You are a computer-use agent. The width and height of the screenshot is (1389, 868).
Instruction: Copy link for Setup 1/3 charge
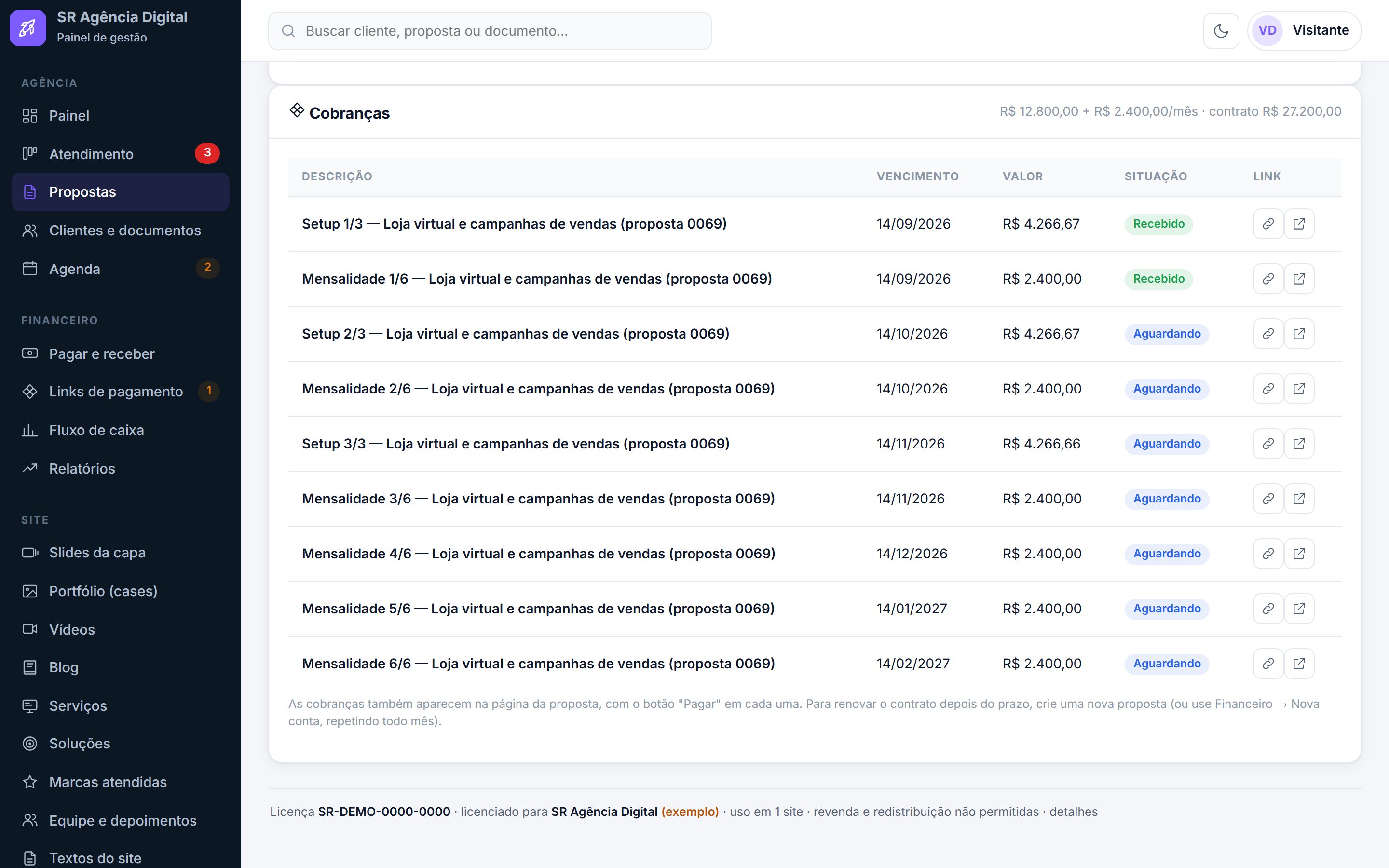(1268, 224)
